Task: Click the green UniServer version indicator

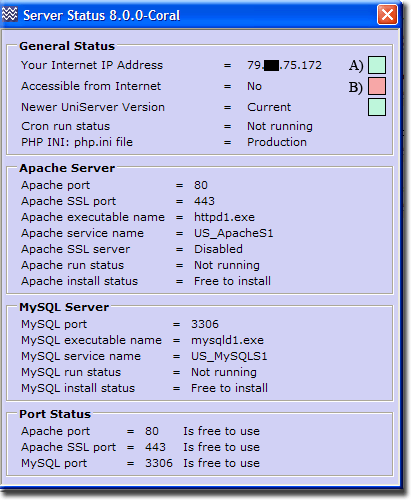Action: pyautogui.click(x=377, y=107)
